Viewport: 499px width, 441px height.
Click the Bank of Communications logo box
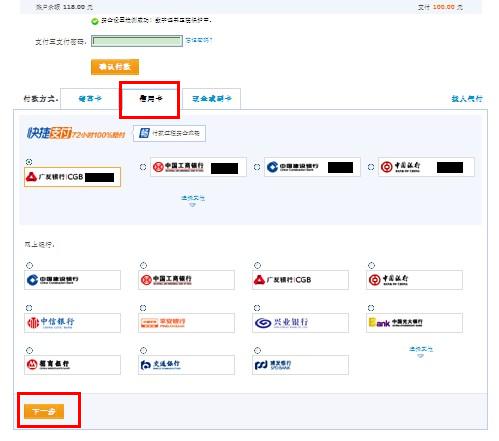(x=186, y=365)
